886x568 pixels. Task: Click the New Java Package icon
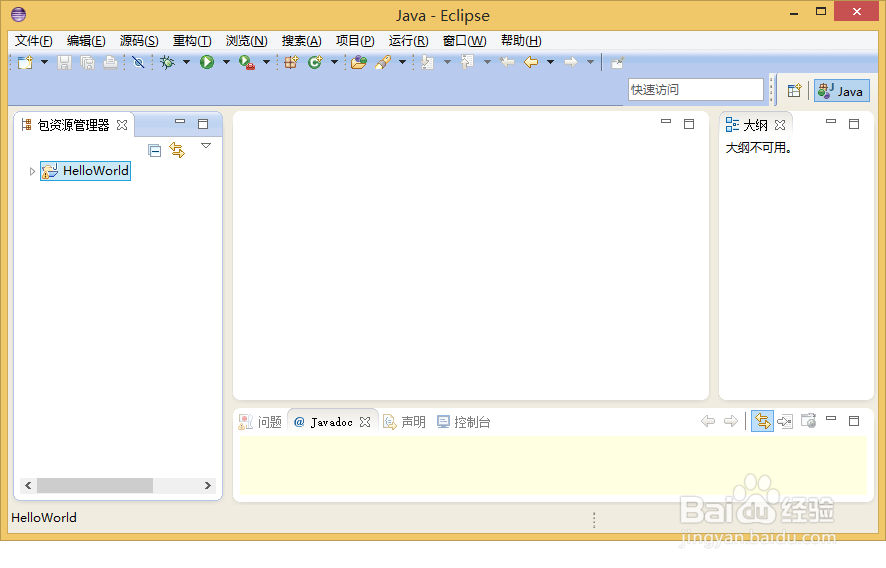coord(291,62)
